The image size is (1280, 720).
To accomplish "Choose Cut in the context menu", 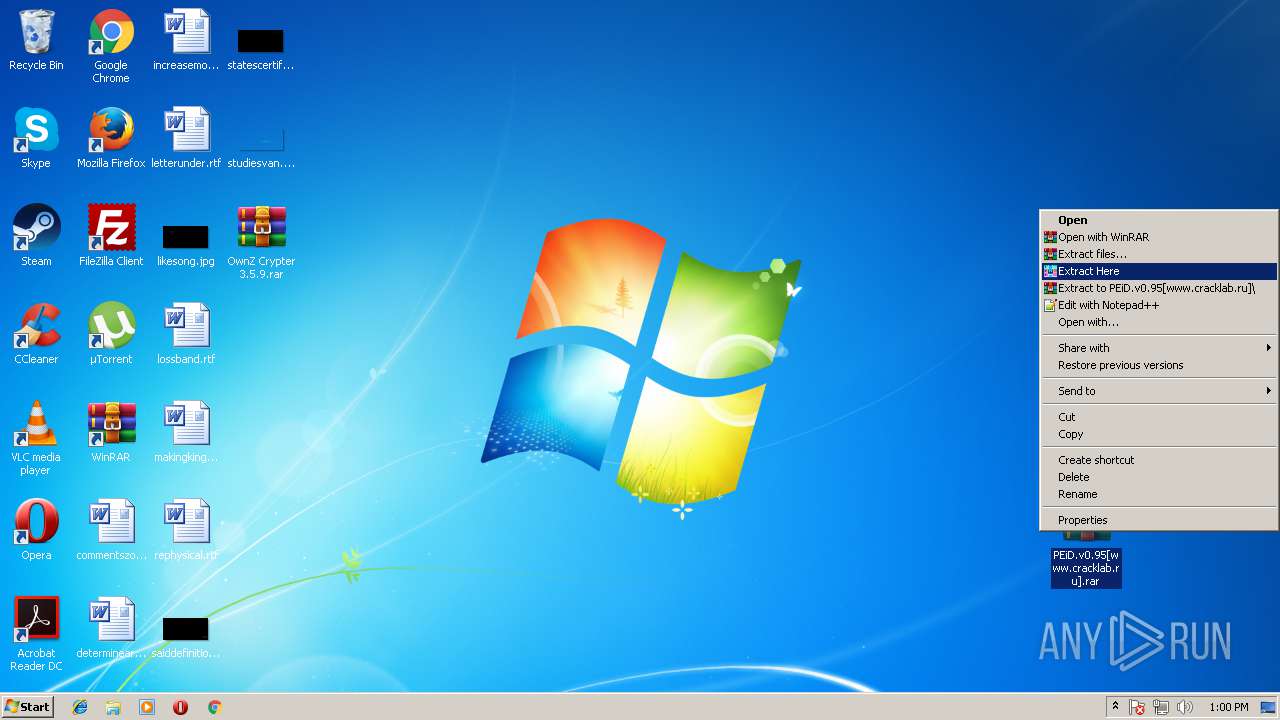I will [1159, 417].
